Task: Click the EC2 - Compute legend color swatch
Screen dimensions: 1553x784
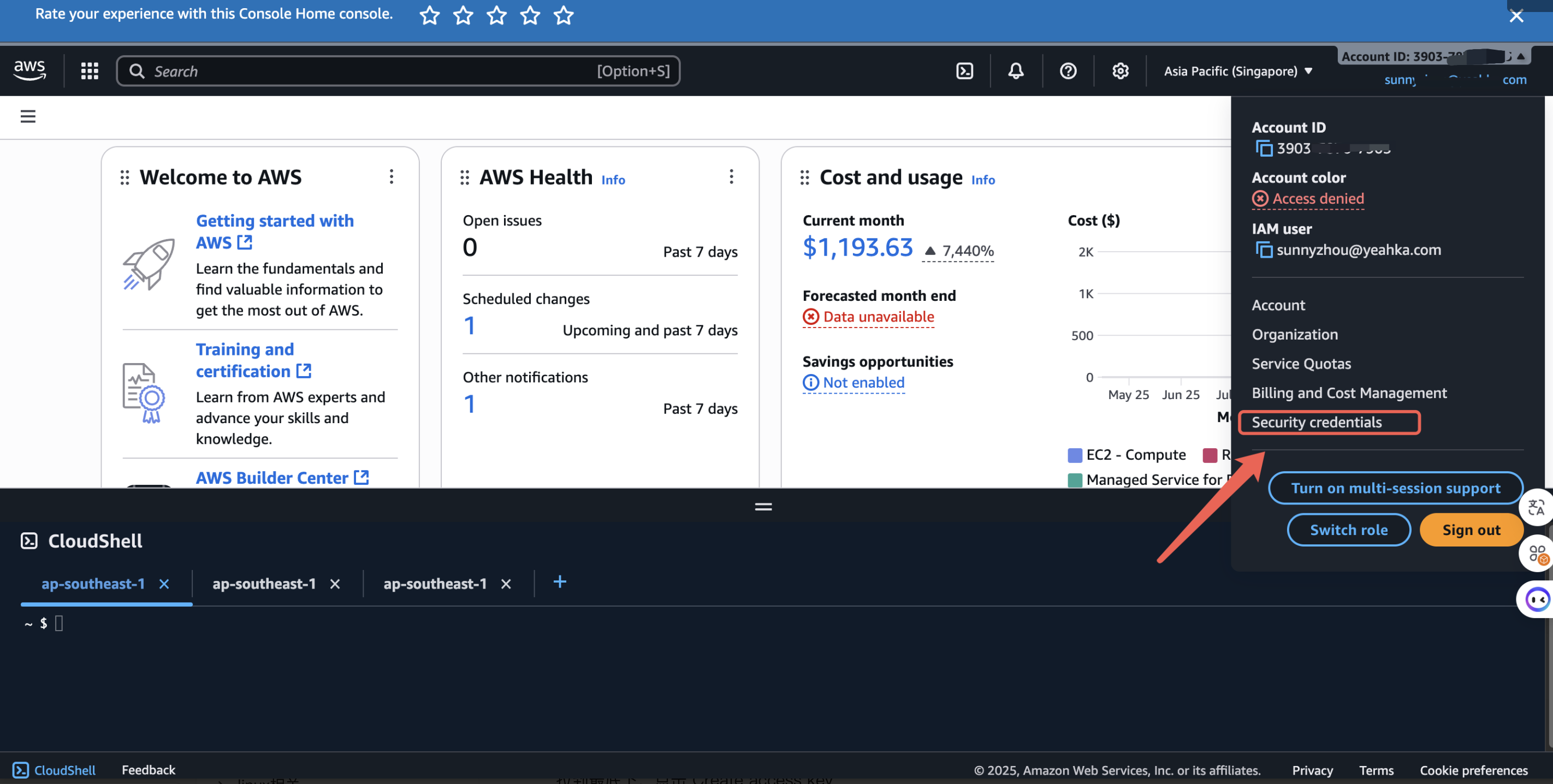Action: pos(1074,455)
